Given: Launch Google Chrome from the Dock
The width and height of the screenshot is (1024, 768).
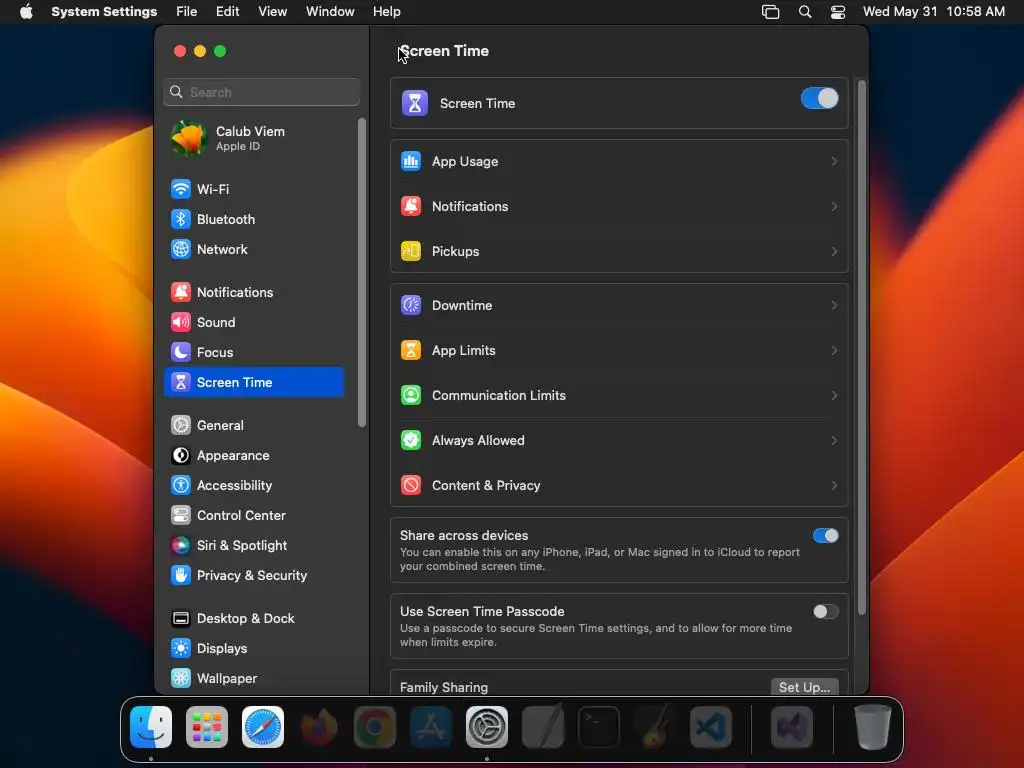Looking at the screenshot, I should 375,727.
